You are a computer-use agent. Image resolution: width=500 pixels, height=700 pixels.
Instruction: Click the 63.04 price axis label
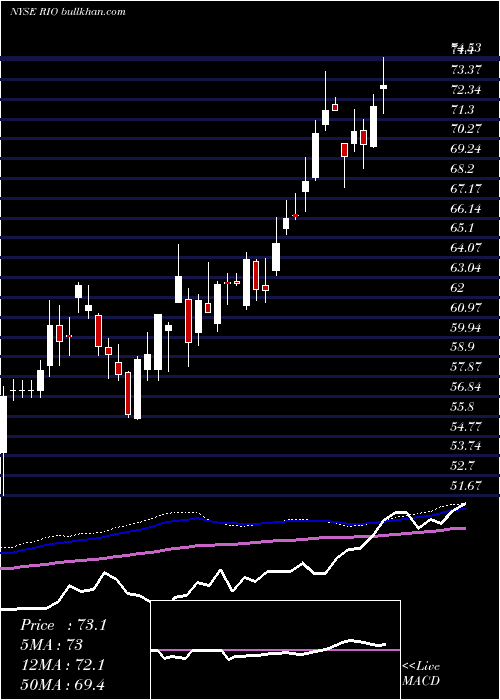[x=467, y=268]
